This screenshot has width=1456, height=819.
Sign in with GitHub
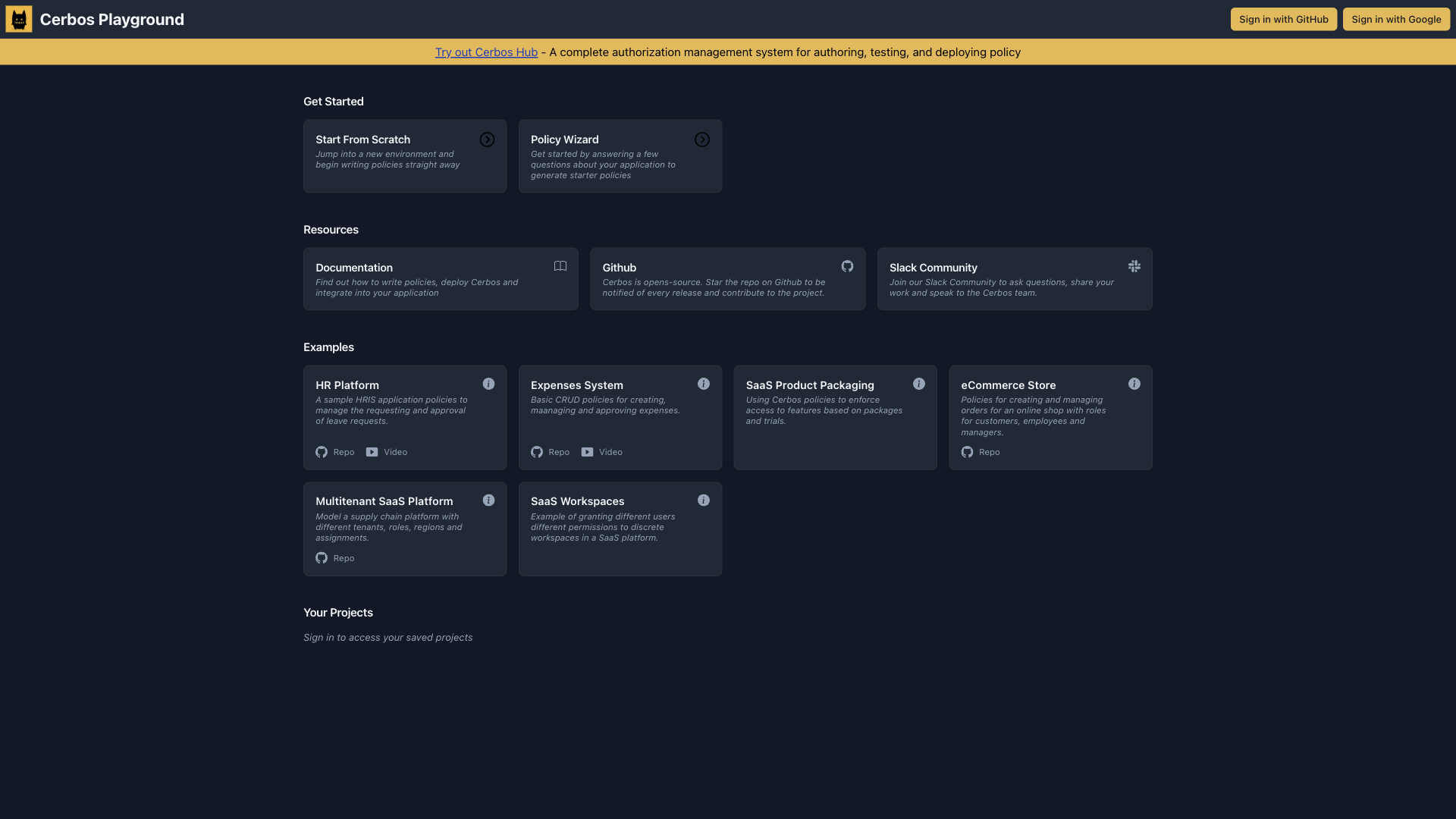point(1284,20)
